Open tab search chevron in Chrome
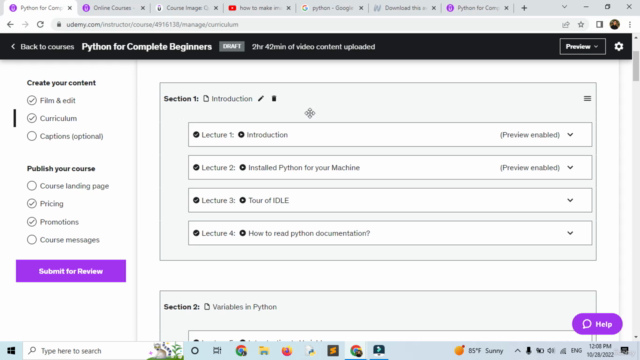This screenshot has height=360, width=640. pos(564,7)
